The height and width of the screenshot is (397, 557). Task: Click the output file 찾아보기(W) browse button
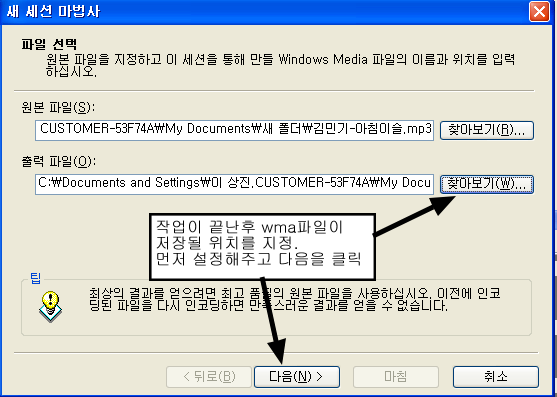[x=487, y=184]
